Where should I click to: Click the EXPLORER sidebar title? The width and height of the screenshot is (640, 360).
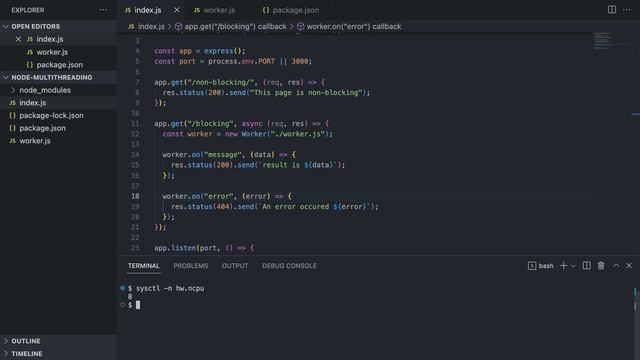point(28,10)
